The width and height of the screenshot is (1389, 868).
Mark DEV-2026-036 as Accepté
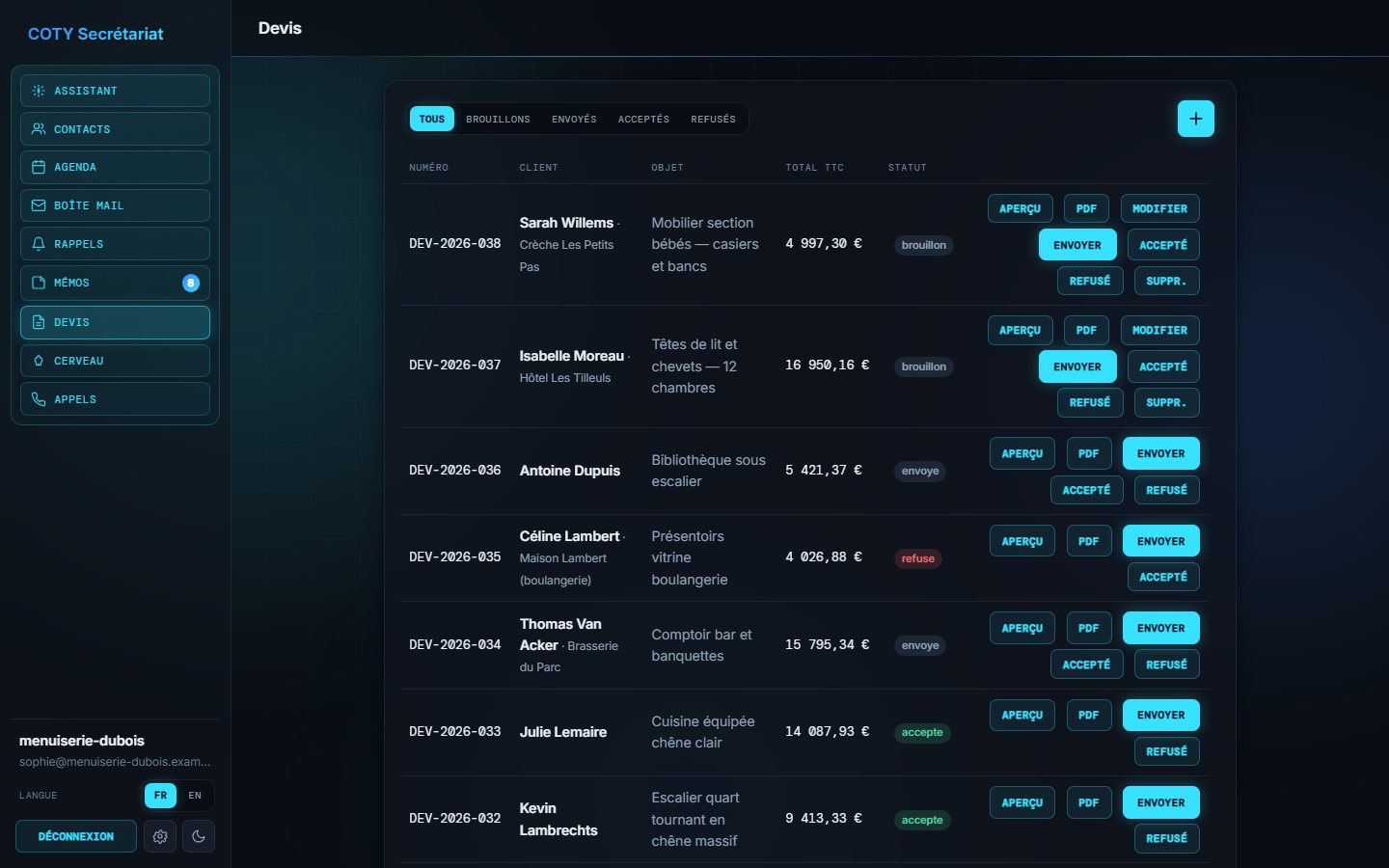click(x=1086, y=490)
